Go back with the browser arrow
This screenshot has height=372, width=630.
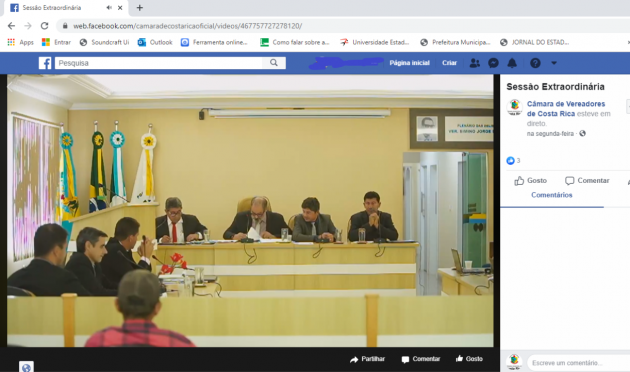[11, 26]
